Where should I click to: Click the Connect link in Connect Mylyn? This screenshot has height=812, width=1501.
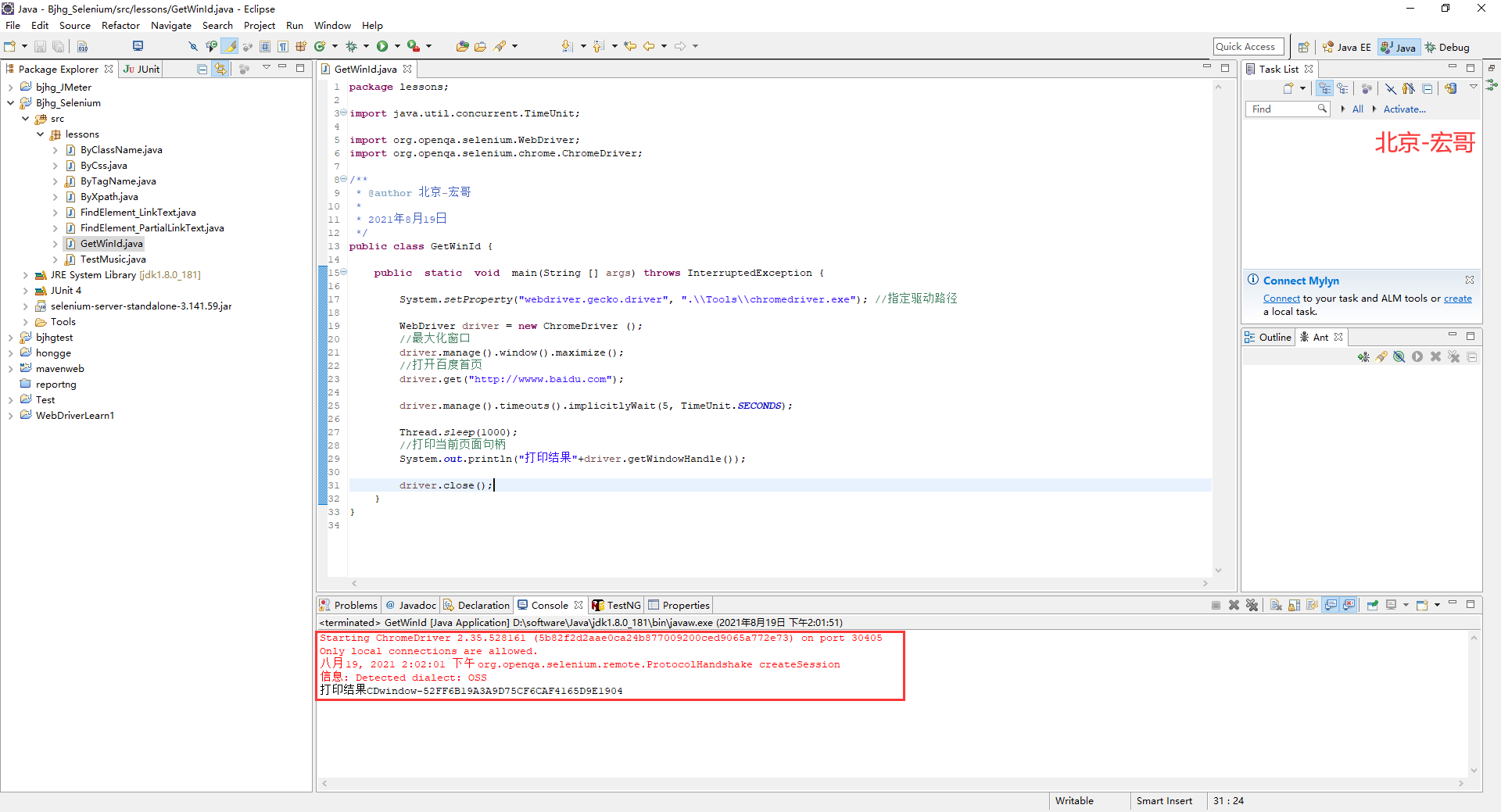(x=1281, y=299)
